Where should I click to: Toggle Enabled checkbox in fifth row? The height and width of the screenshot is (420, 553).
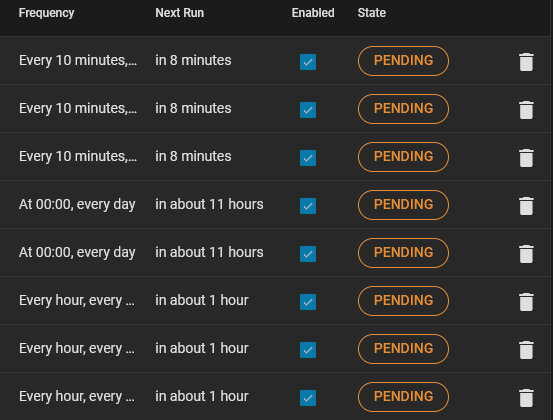coord(308,254)
